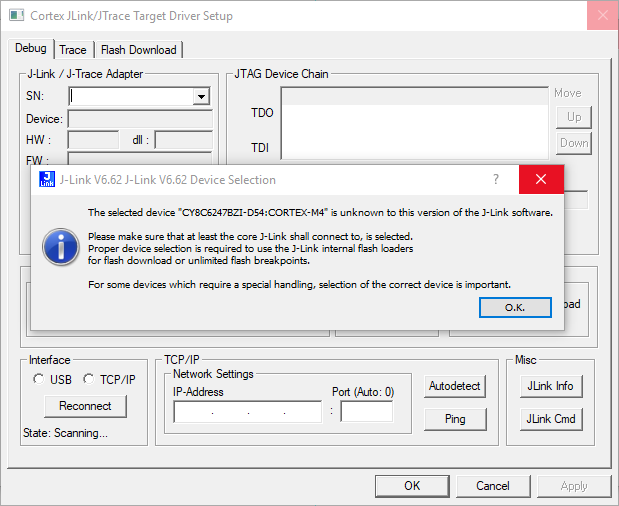This screenshot has height=506, width=619.
Task: Click the dll version field
Action: point(184,140)
